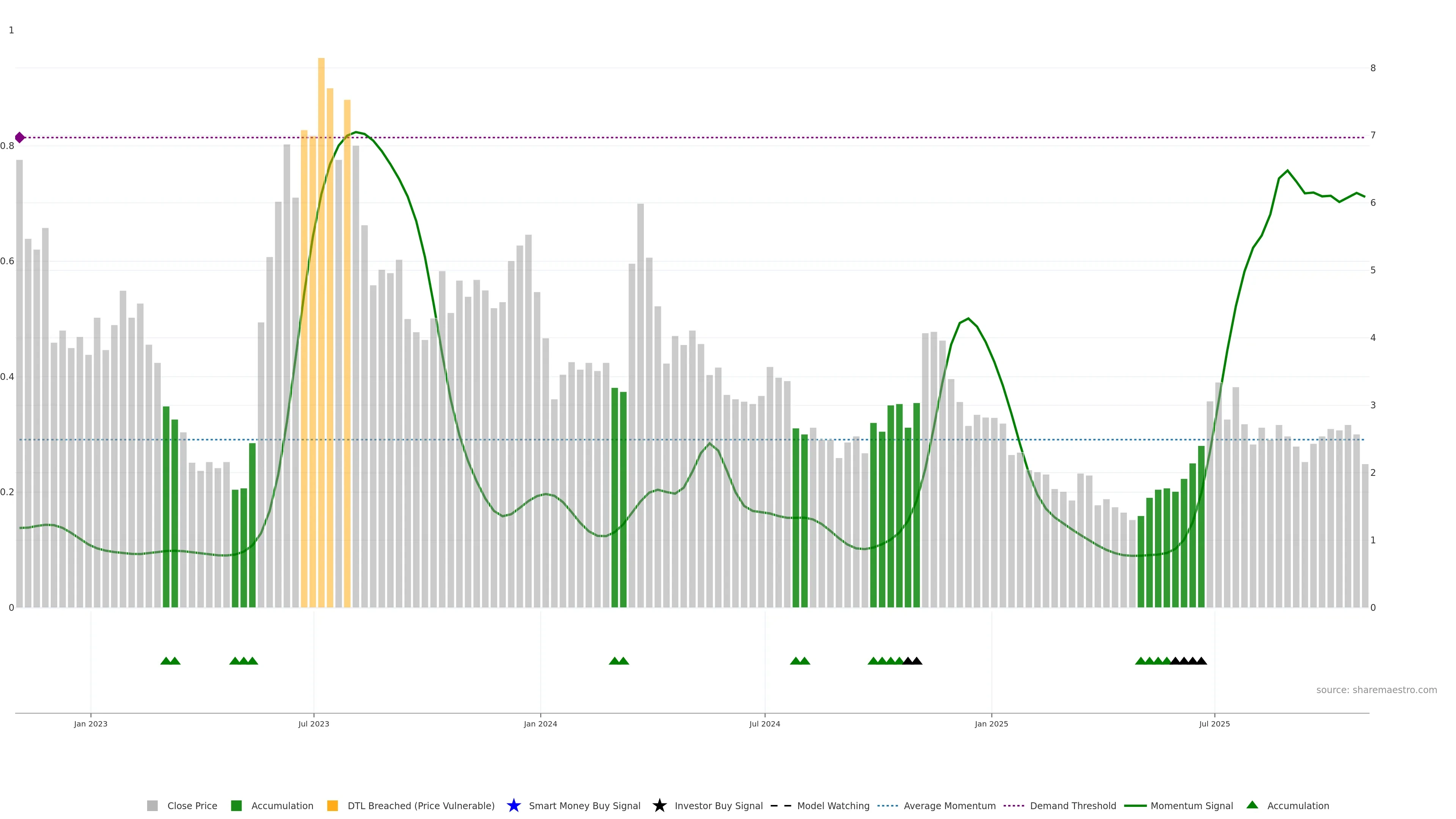Toggle the DTL Breached (Price Vulnerable) label
1456x819 pixels.
point(420,805)
